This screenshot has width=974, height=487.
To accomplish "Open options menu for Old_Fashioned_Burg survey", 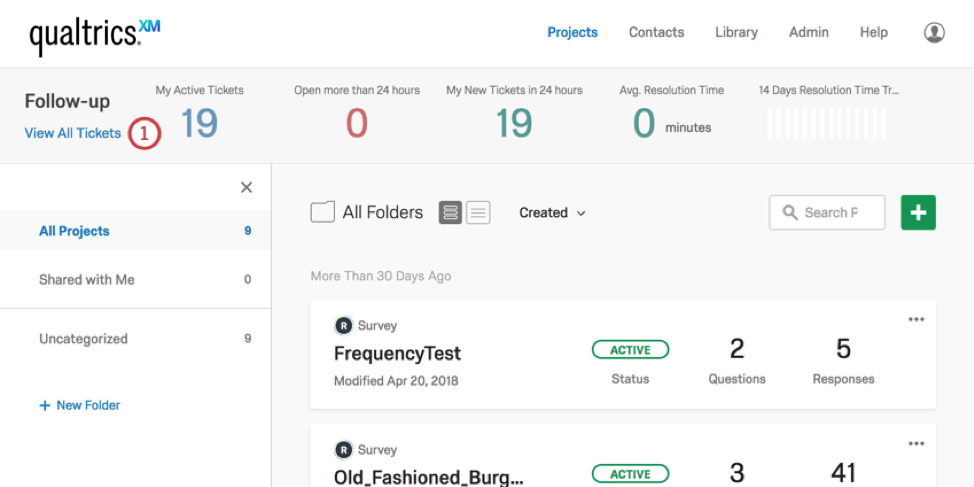I will [916, 444].
